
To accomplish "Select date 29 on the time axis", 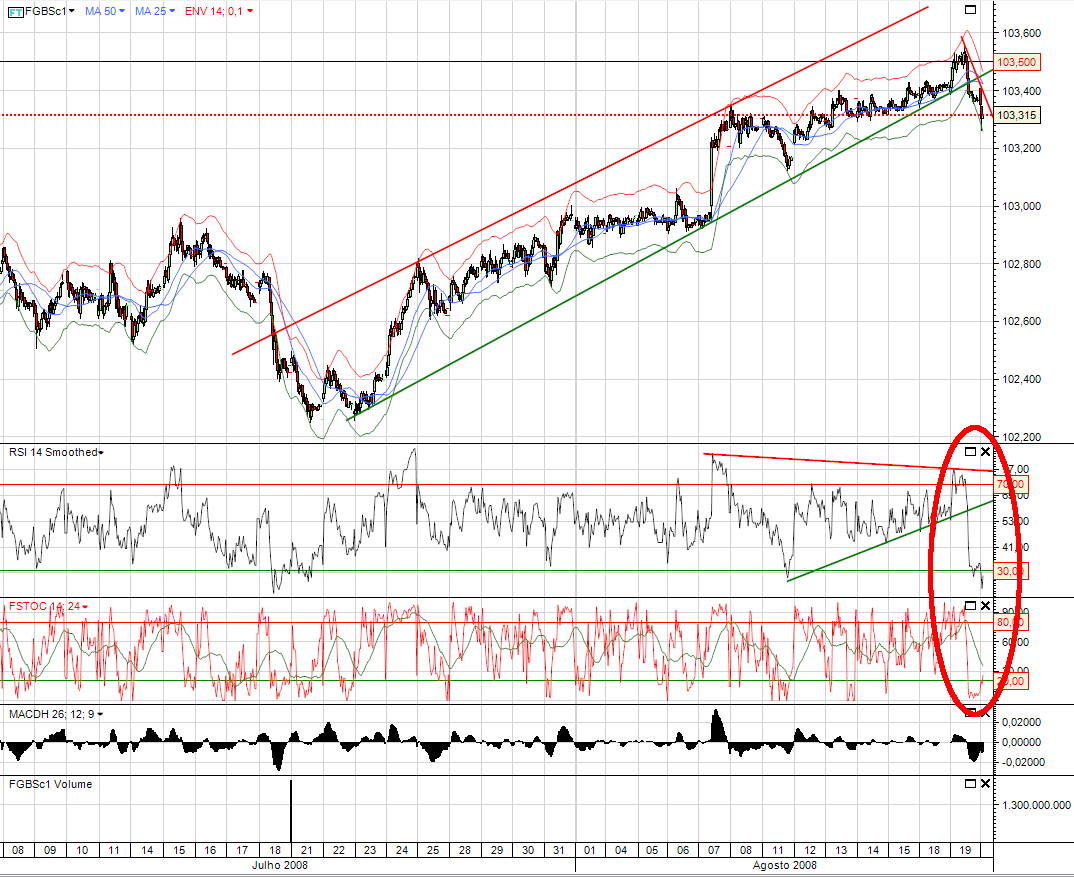I will click(497, 850).
